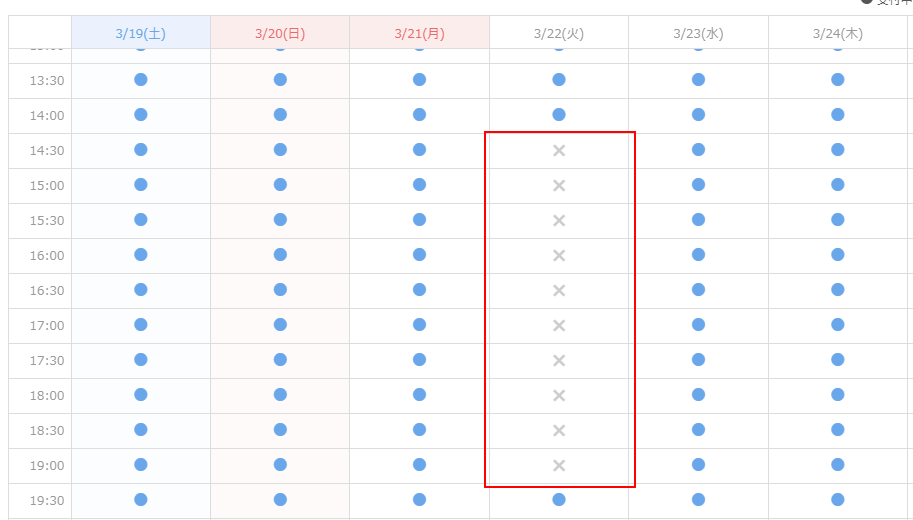Image resolution: width=913 pixels, height=520 pixels.
Task: Select available slot 3/21 at 16:00
Action: pos(419,255)
